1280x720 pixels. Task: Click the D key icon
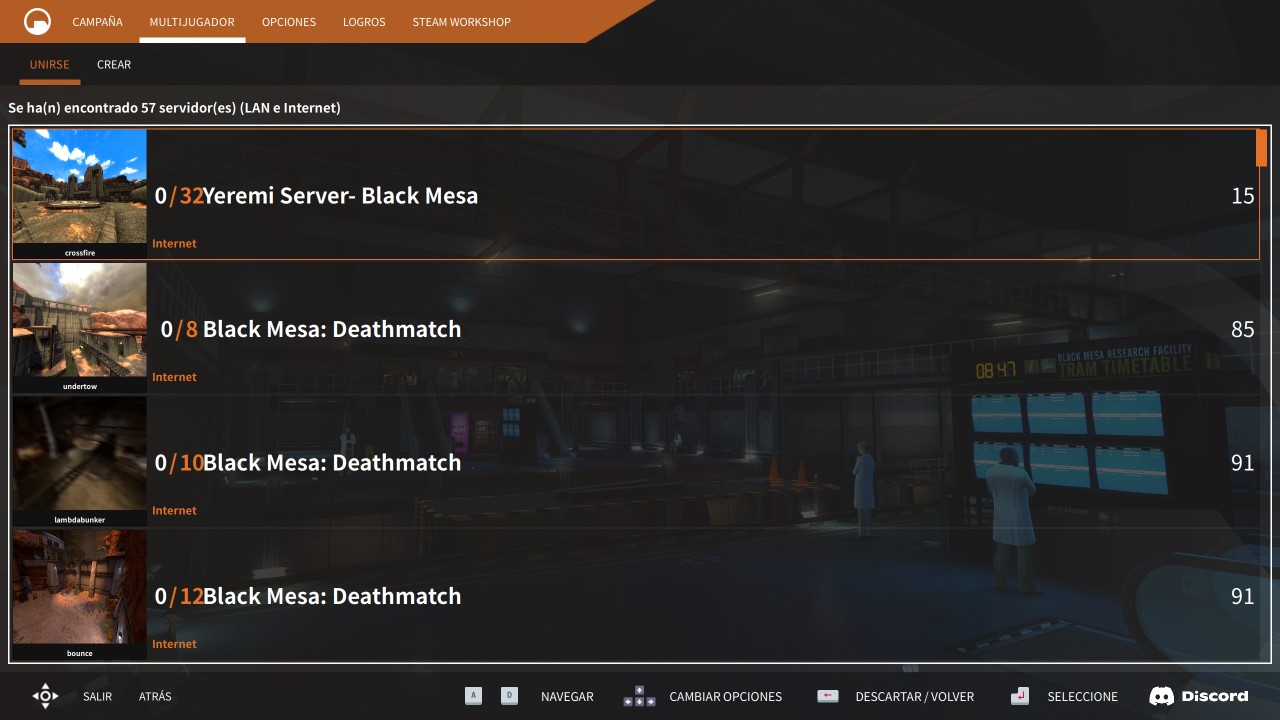(x=510, y=696)
